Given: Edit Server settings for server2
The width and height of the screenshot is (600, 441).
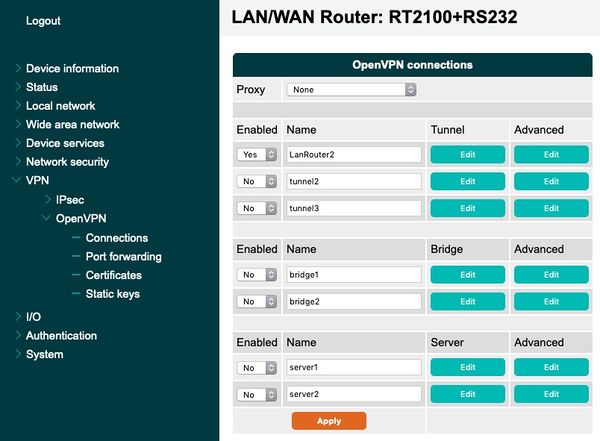Looking at the screenshot, I should pos(468,394).
